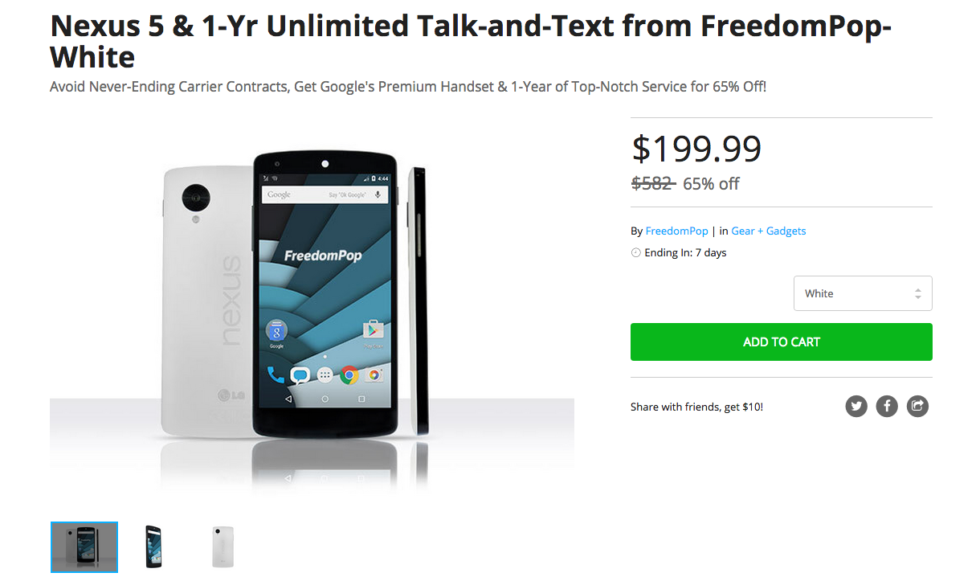Screen dimensions: 980x581
Task: Select the first thumbnail showing both phones
Action: pyautogui.click(x=84, y=547)
